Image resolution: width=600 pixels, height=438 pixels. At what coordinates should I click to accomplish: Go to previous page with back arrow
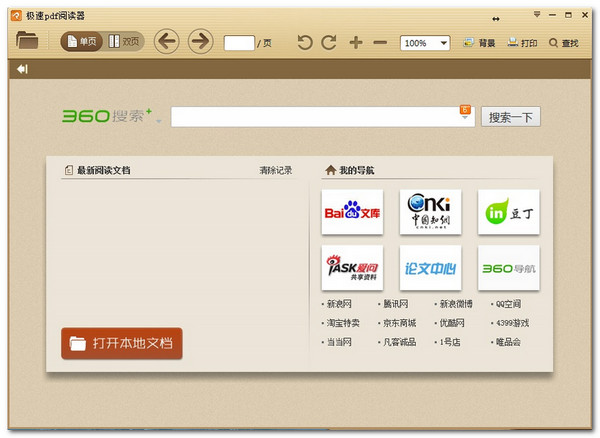pos(166,42)
